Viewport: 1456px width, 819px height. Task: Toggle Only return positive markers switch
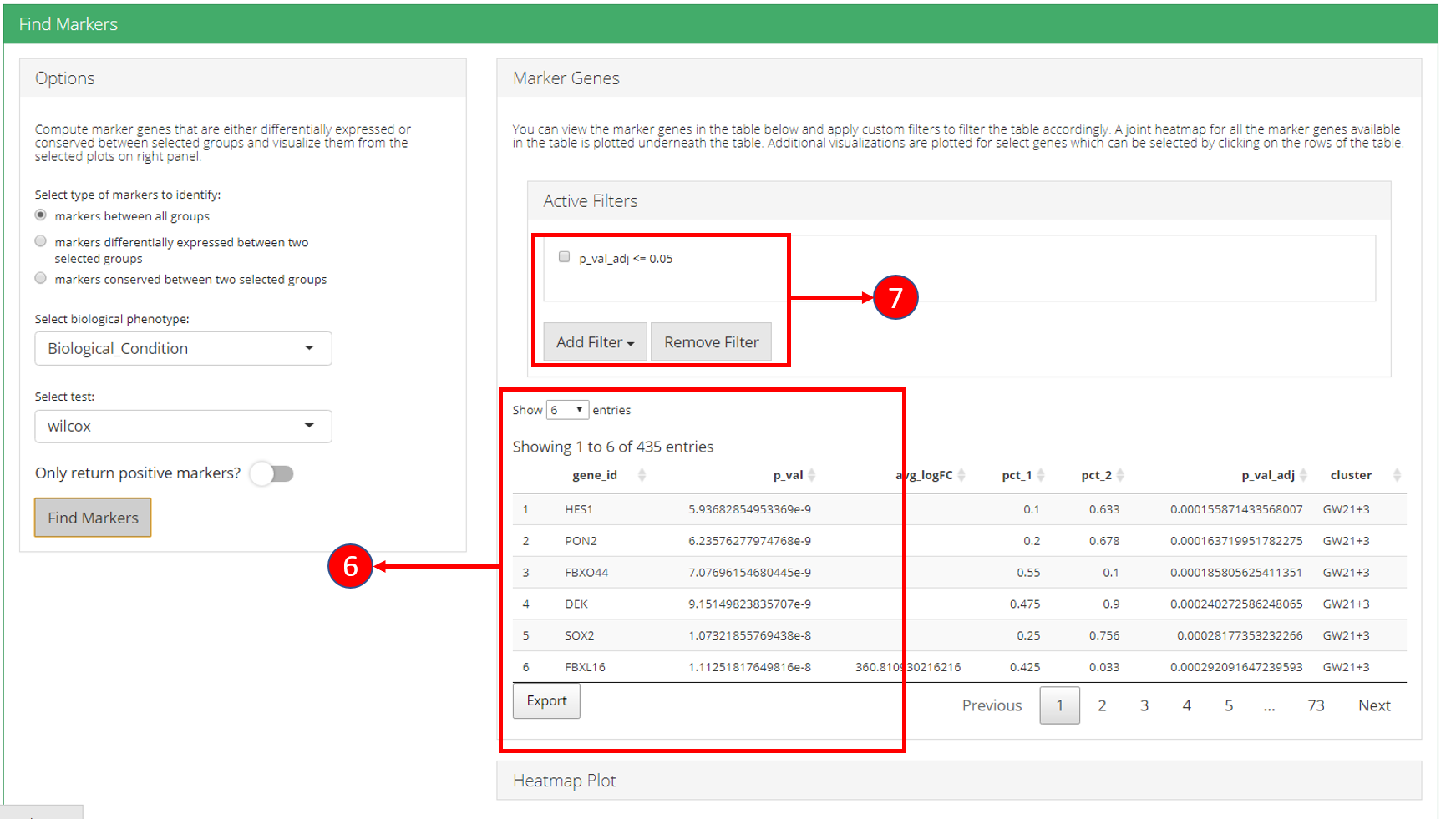coord(272,473)
